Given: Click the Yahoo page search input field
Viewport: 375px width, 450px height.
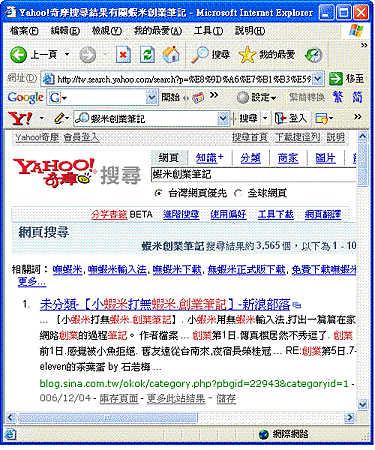Looking at the screenshot, I should [x=254, y=174].
